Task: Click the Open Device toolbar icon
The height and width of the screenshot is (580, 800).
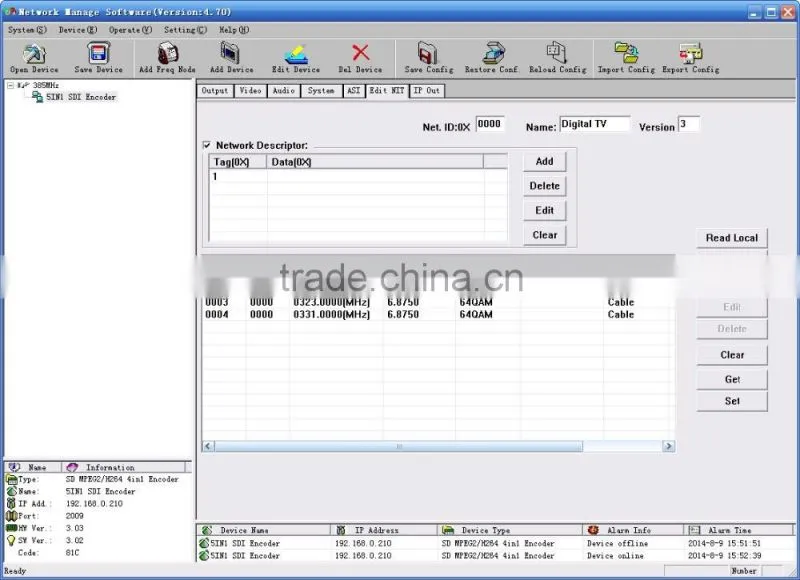Action: coord(34,53)
